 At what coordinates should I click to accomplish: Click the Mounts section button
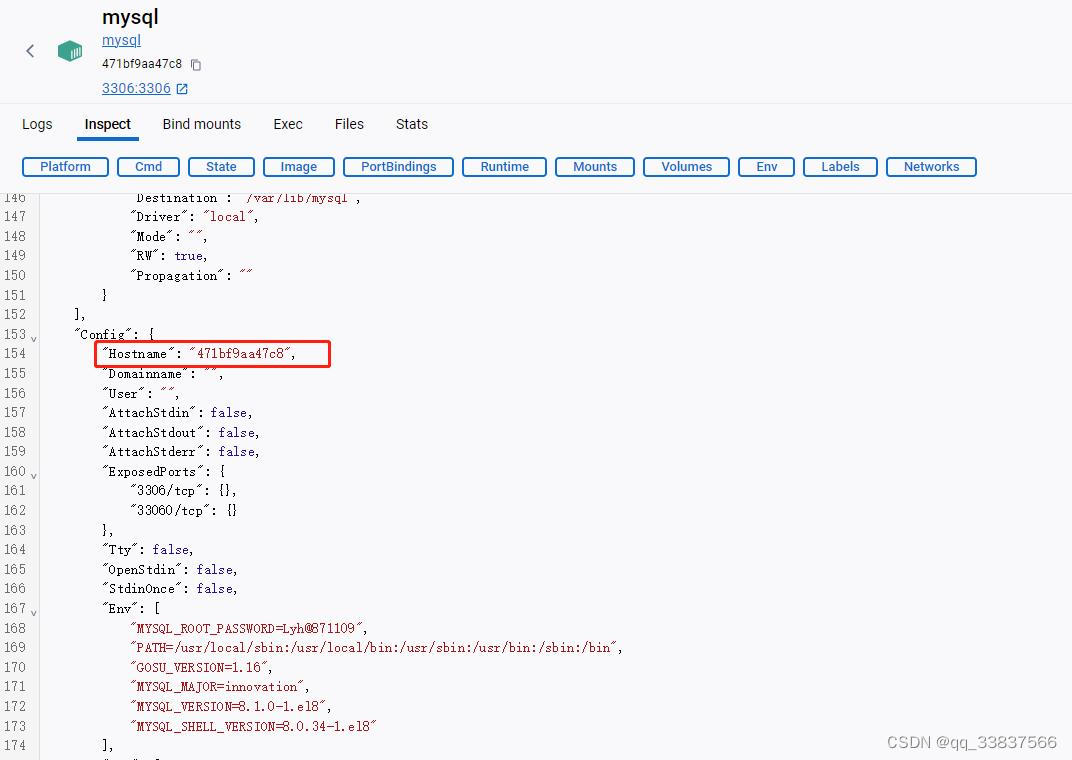[x=594, y=167]
